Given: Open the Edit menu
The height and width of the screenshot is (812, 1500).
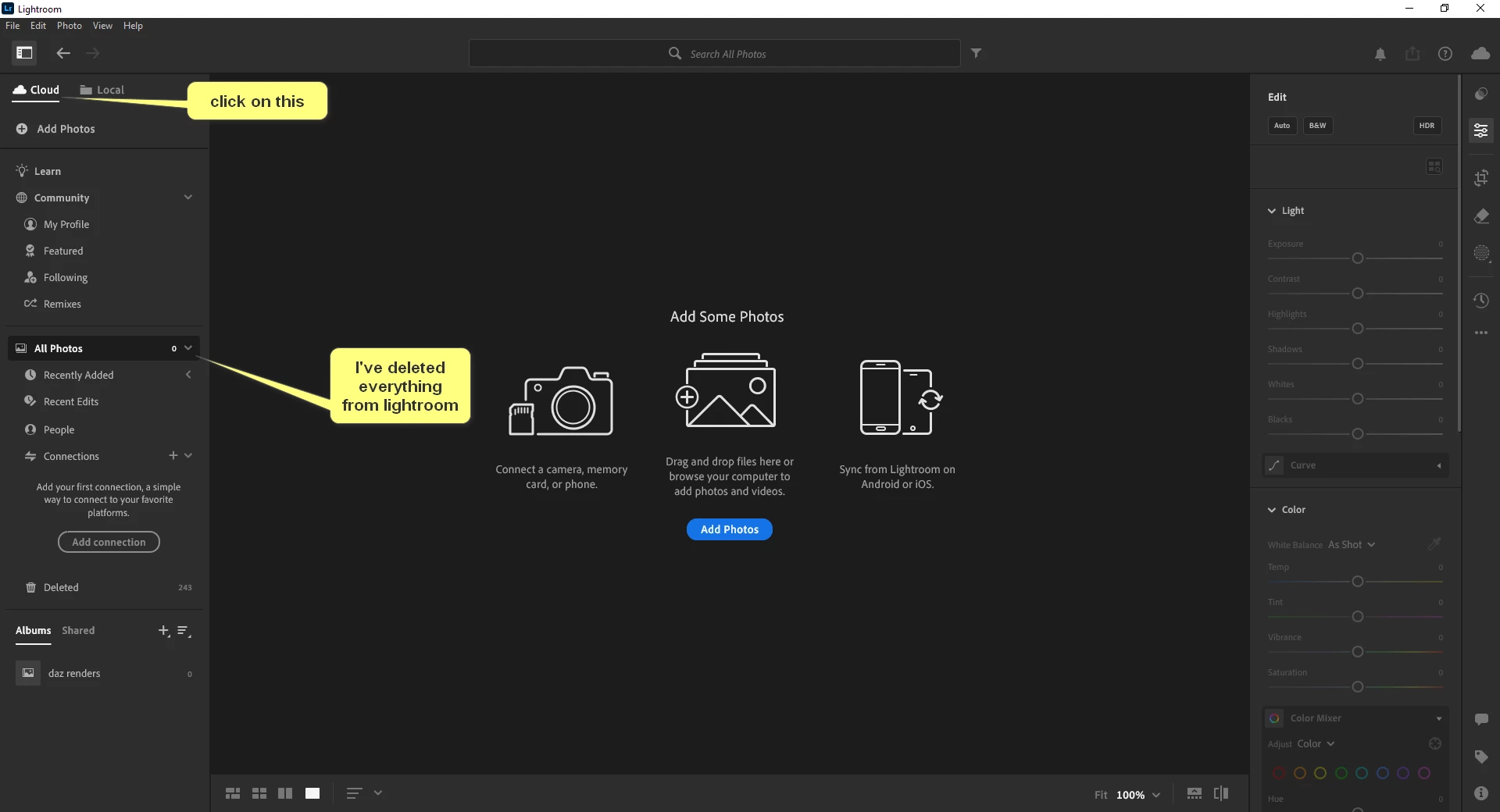Looking at the screenshot, I should [x=38, y=26].
